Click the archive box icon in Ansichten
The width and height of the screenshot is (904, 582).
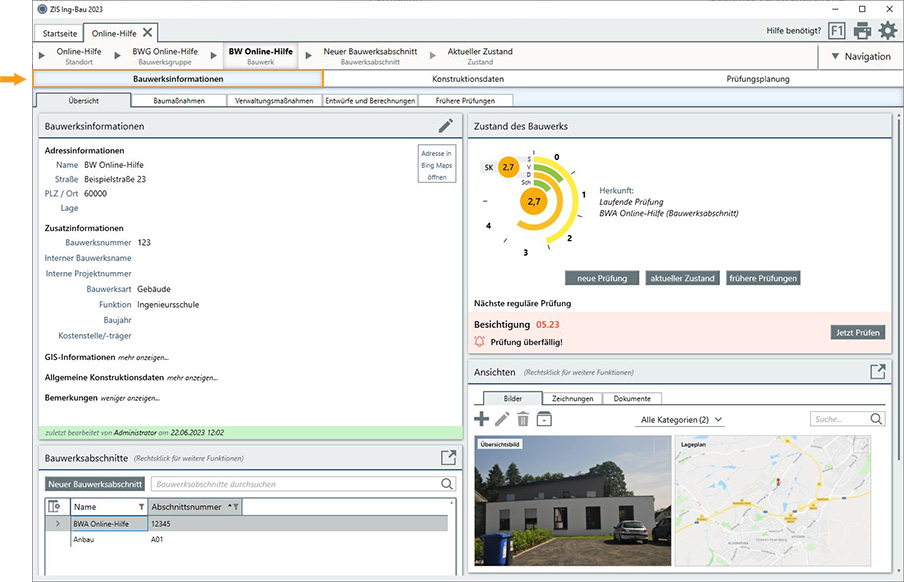tap(544, 419)
